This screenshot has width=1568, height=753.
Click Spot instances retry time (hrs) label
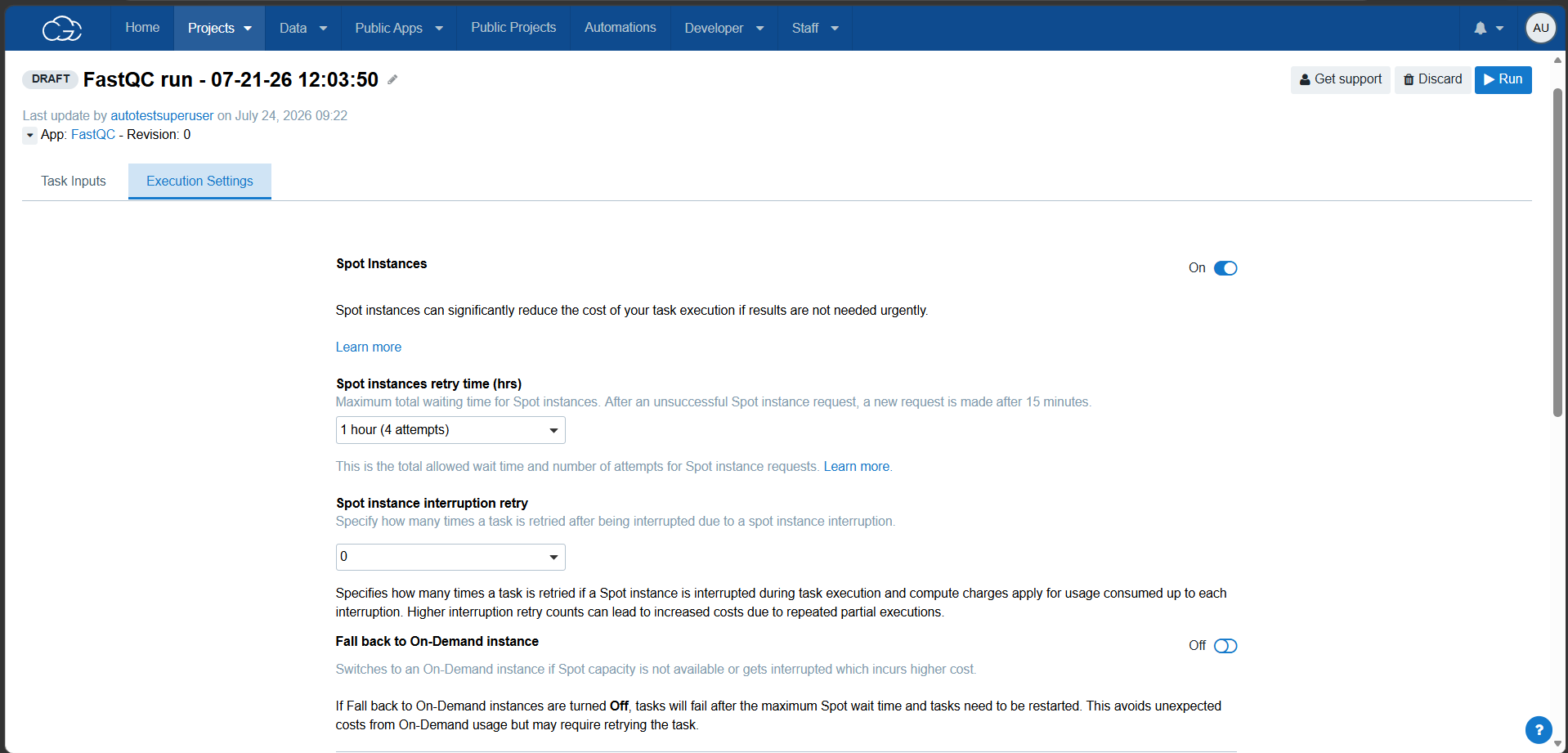(x=429, y=384)
